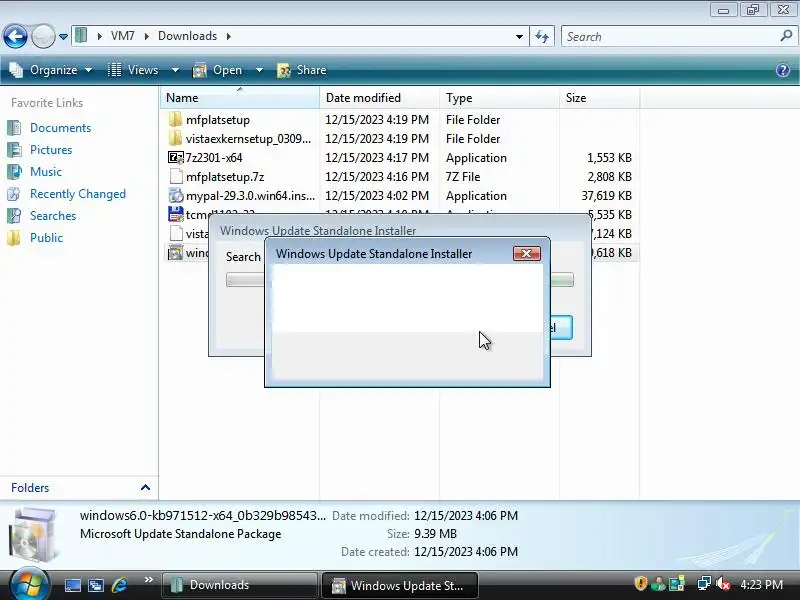Expand the Open dropdown arrow
This screenshot has height=600, width=800.
[259, 70]
